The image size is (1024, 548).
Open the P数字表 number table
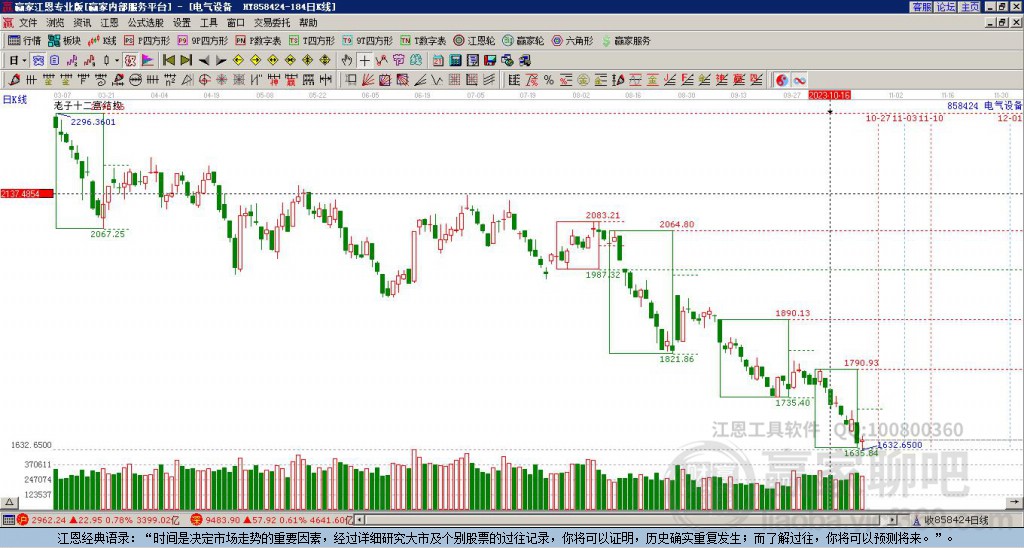click(x=258, y=40)
